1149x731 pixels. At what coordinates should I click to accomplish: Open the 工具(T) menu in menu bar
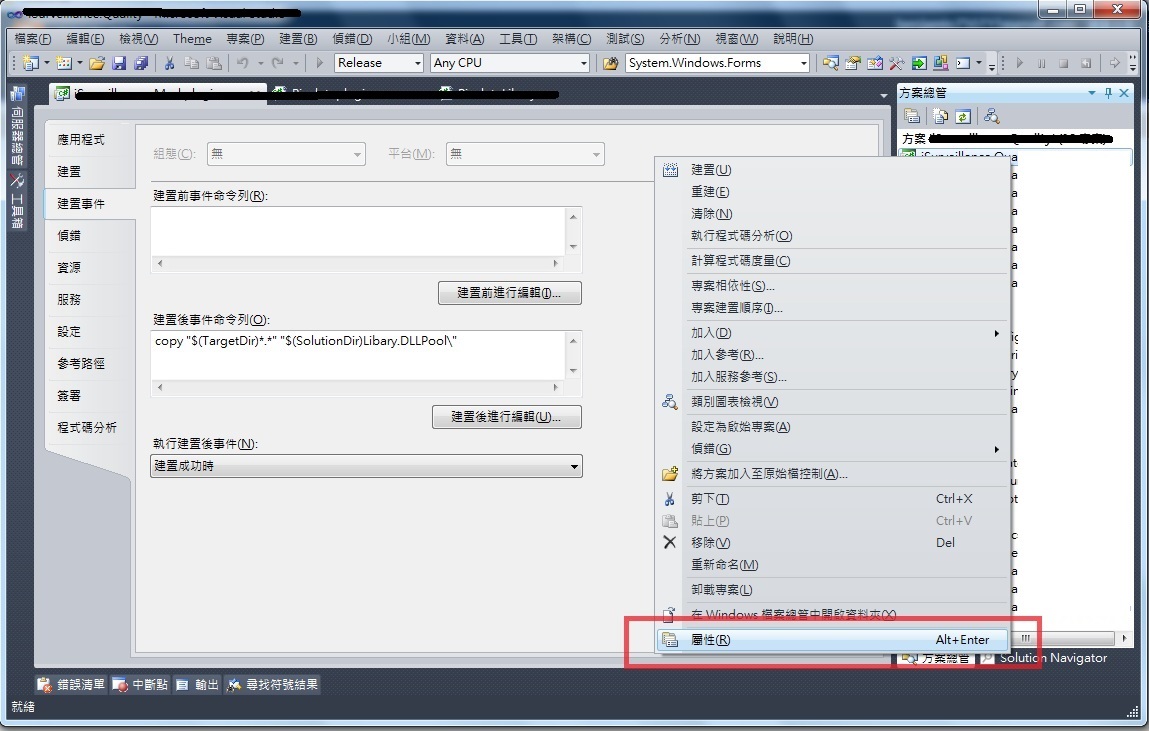pyautogui.click(x=517, y=39)
